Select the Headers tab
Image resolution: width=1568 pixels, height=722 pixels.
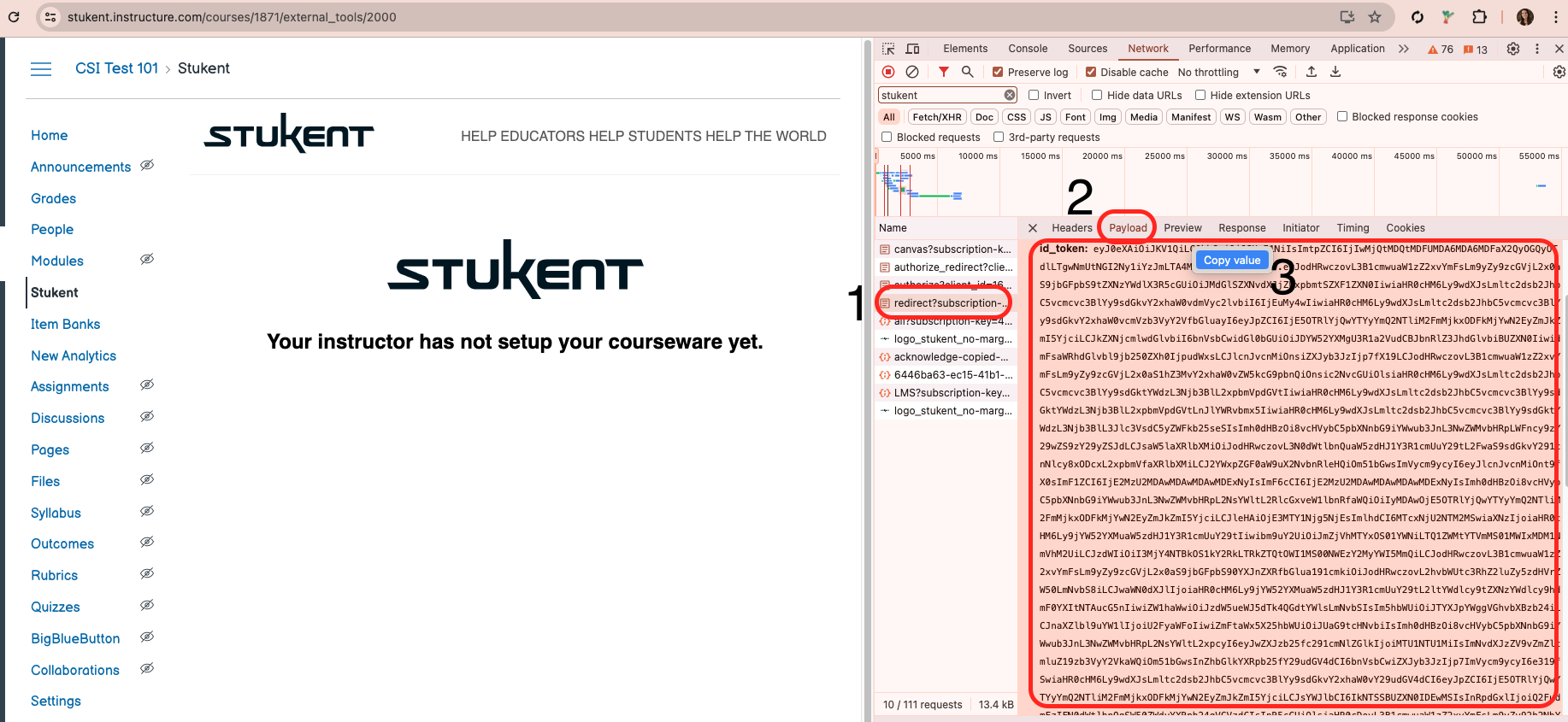pos(1072,228)
